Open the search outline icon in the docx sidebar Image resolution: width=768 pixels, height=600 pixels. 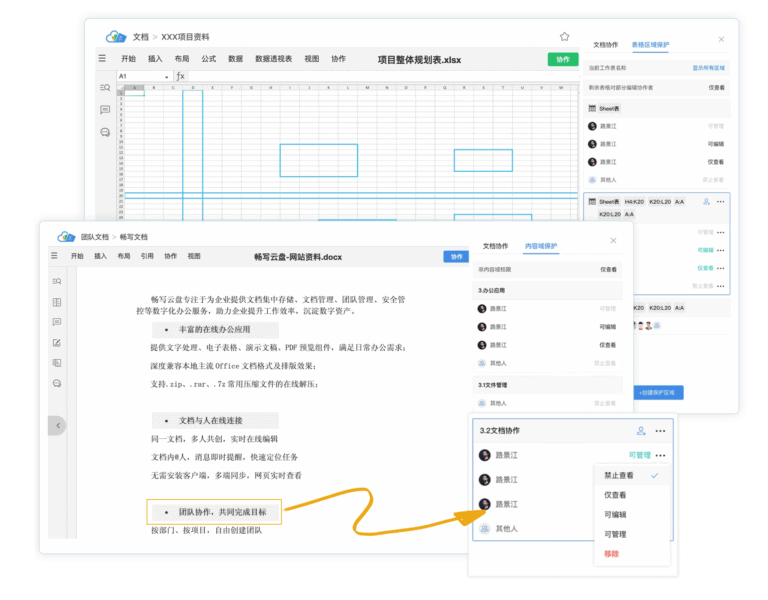57,281
